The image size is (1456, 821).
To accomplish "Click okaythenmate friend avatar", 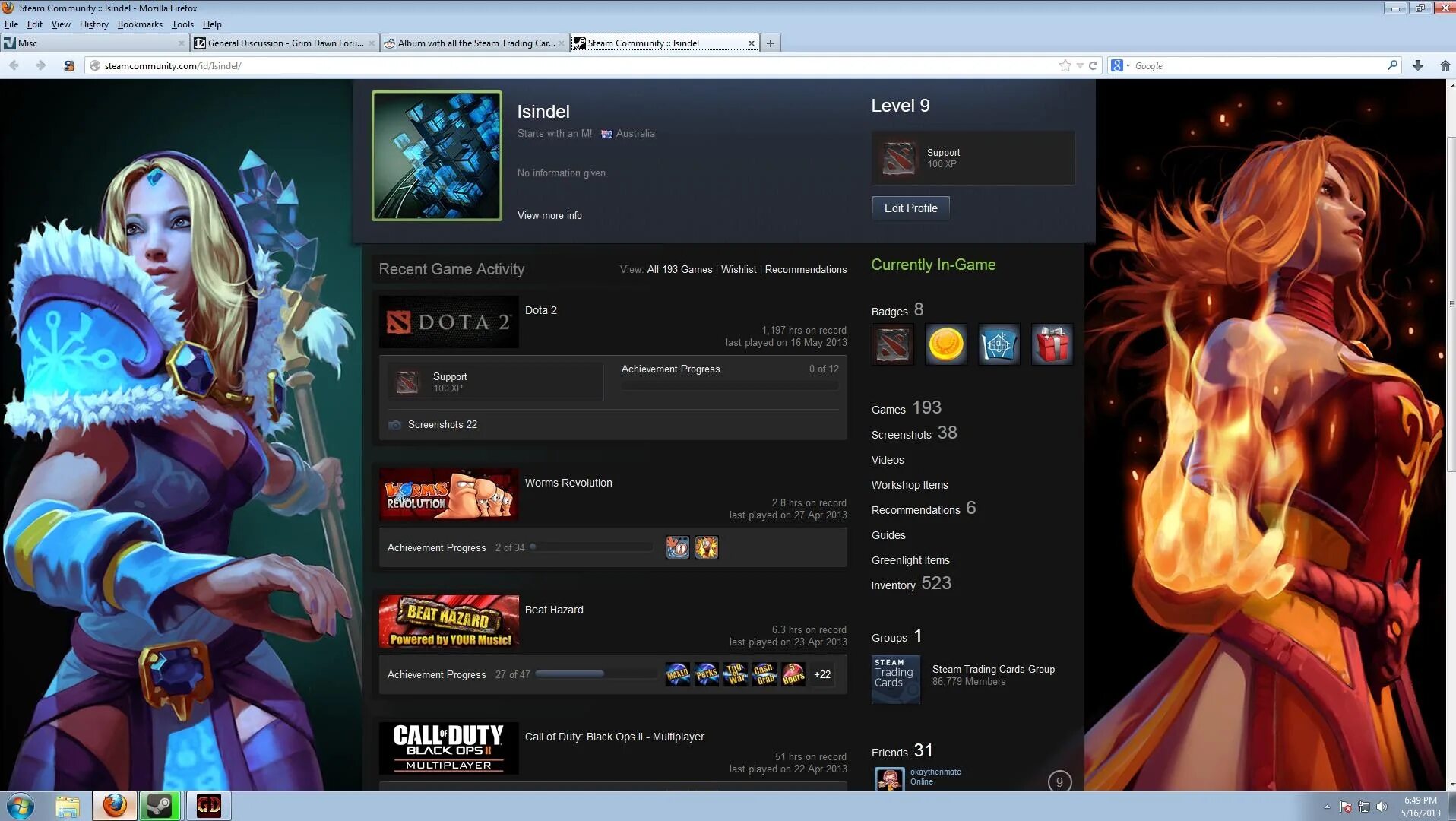I will 889,778.
